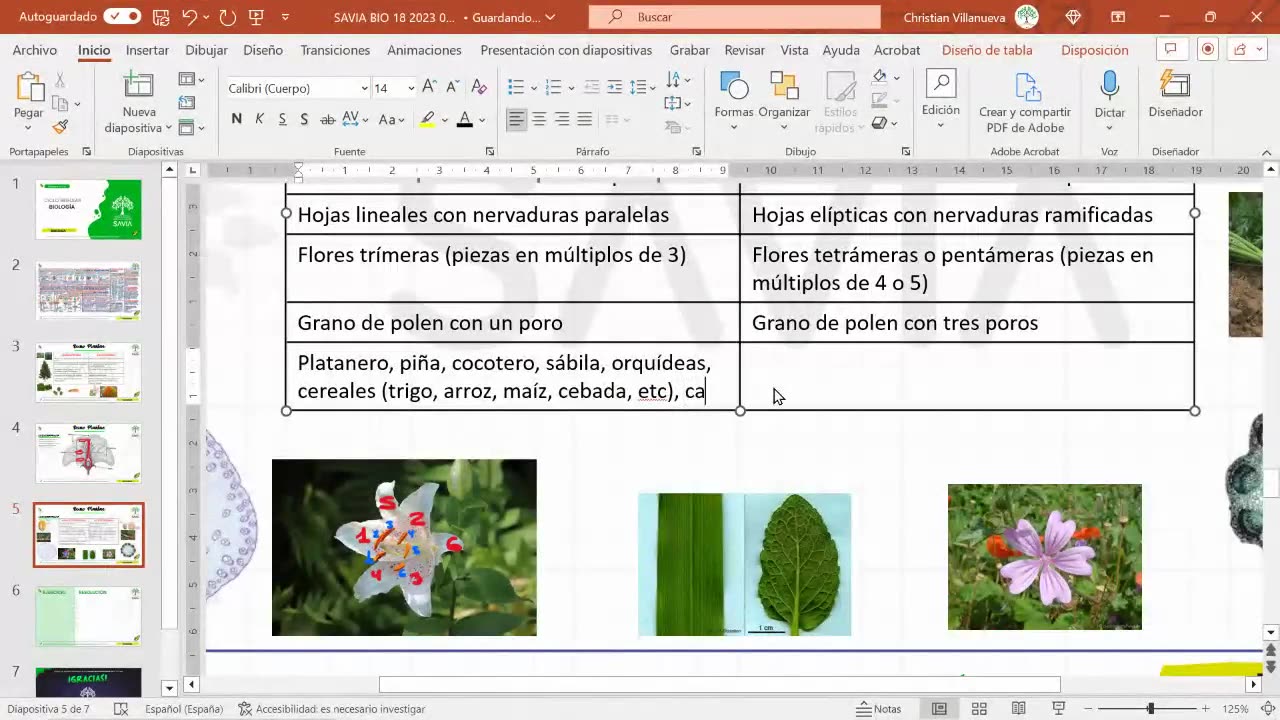The width and height of the screenshot is (1280, 720).
Task: Click the Format Painter brush icon
Action: tap(60, 127)
